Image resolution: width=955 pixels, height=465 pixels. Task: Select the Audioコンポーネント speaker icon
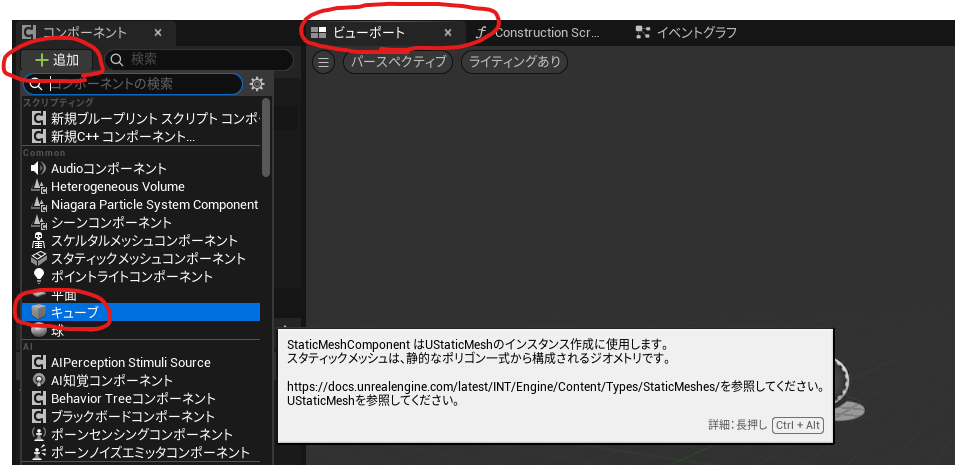tap(39, 169)
